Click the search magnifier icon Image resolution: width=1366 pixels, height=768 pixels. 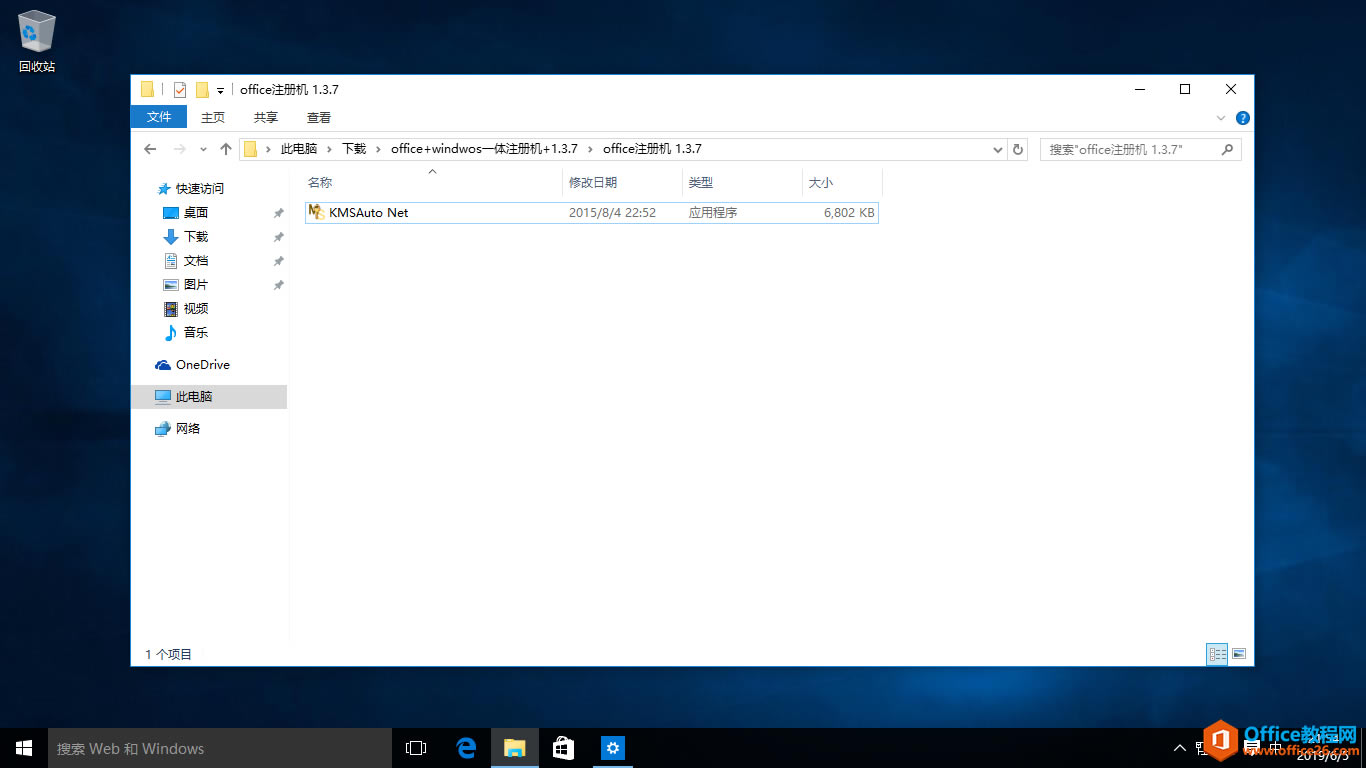(x=1227, y=149)
